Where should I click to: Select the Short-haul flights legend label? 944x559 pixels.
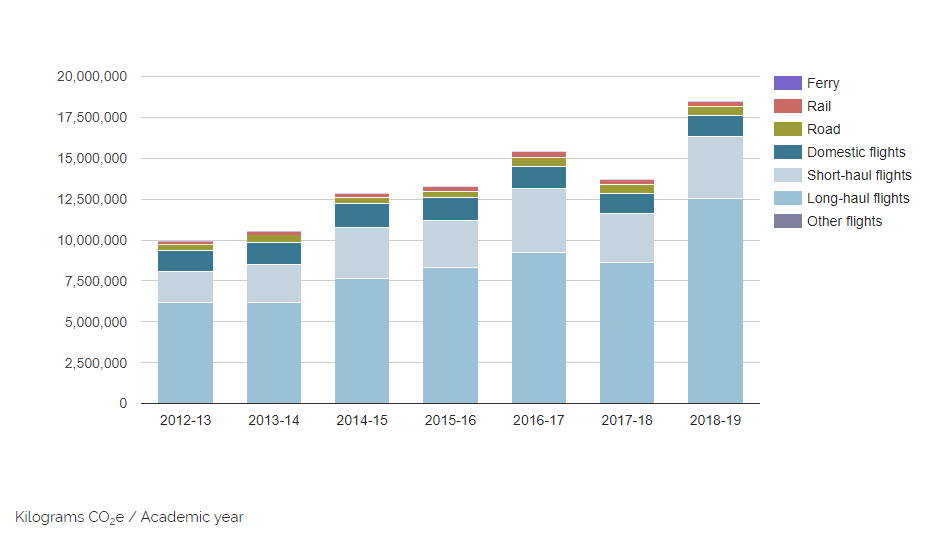click(x=859, y=175)
